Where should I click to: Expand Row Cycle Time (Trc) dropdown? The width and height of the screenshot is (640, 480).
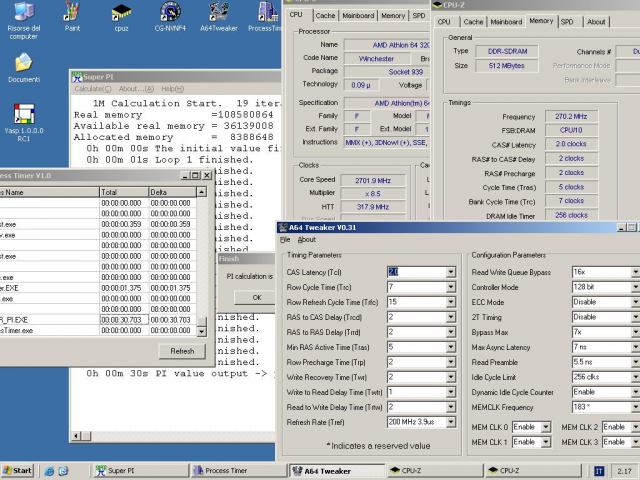pos(451,287)
